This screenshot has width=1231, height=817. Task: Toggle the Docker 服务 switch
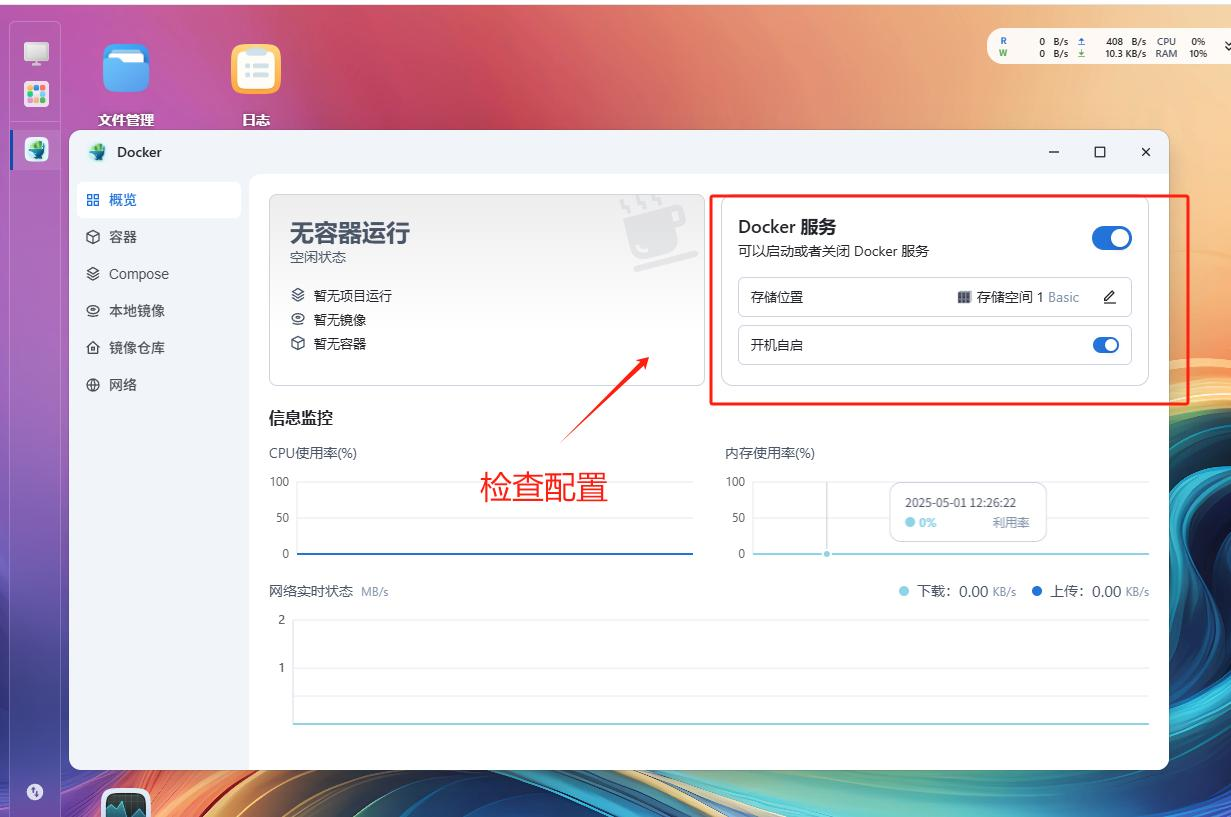[x=1111, y=238]
